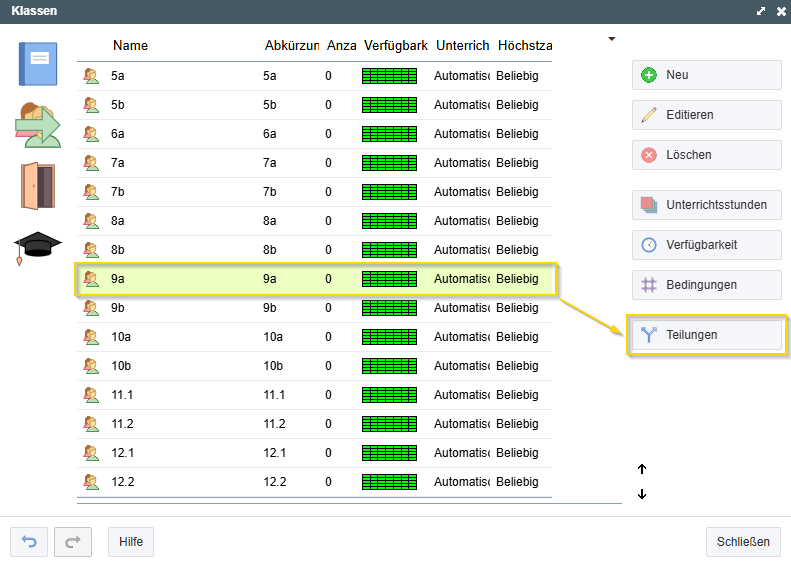Screen dimensions: 791x562
Task: Click the count 0 in the 11.2 row
Action: coord(328,424)
